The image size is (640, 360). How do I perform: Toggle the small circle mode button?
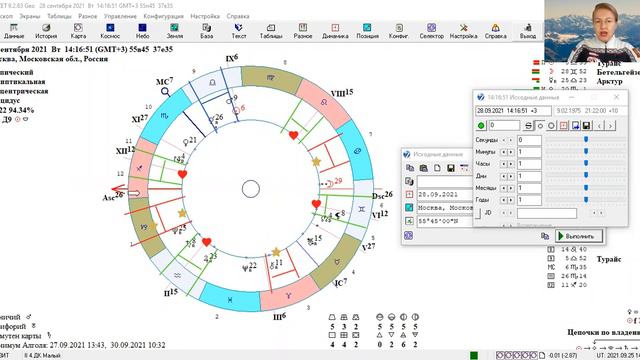coord(540,126)
